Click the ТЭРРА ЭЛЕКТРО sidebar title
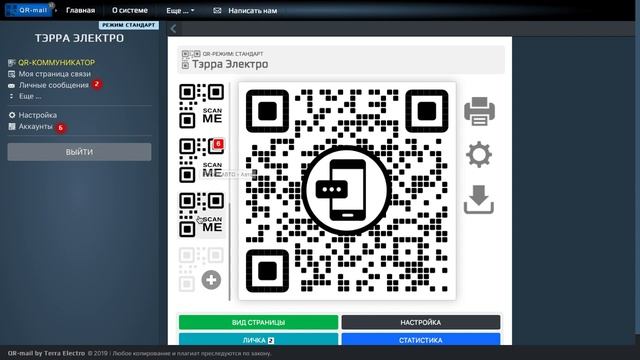The width and height of the screenshot is (640, 360). pos(79,38)
